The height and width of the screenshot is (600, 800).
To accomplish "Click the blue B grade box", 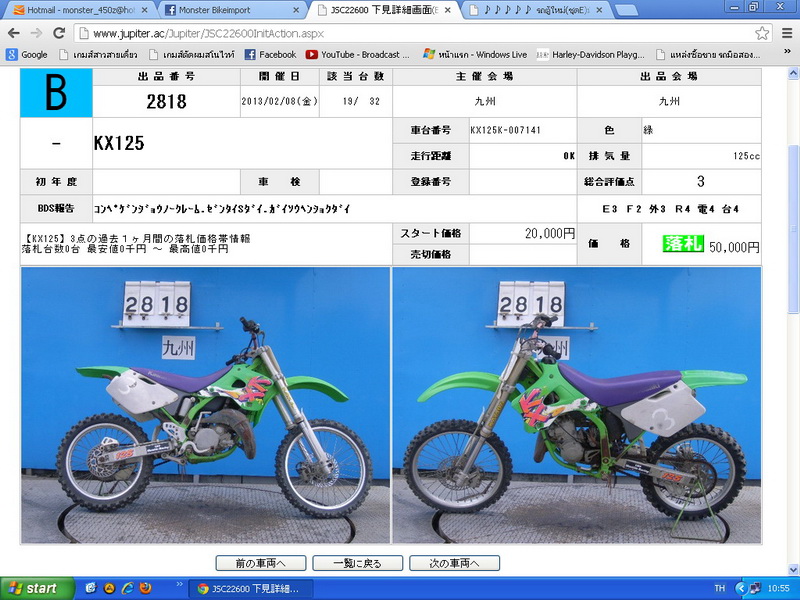I will [x=56, y=93].
